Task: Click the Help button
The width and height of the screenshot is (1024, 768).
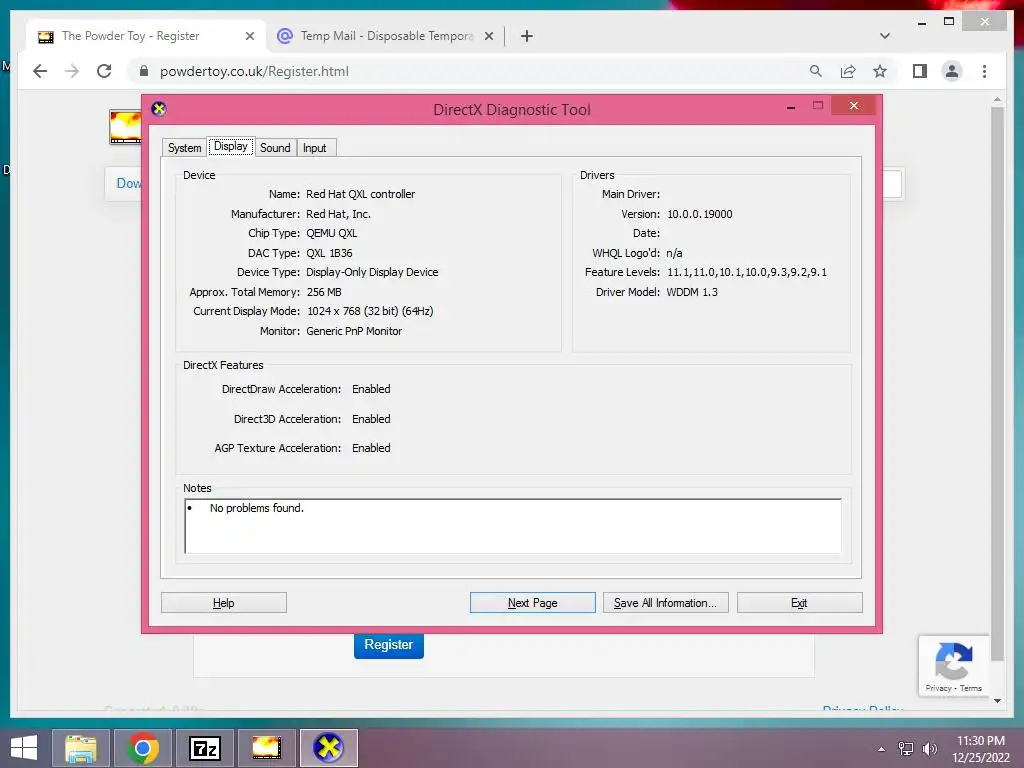Action: tap(223, 603)
